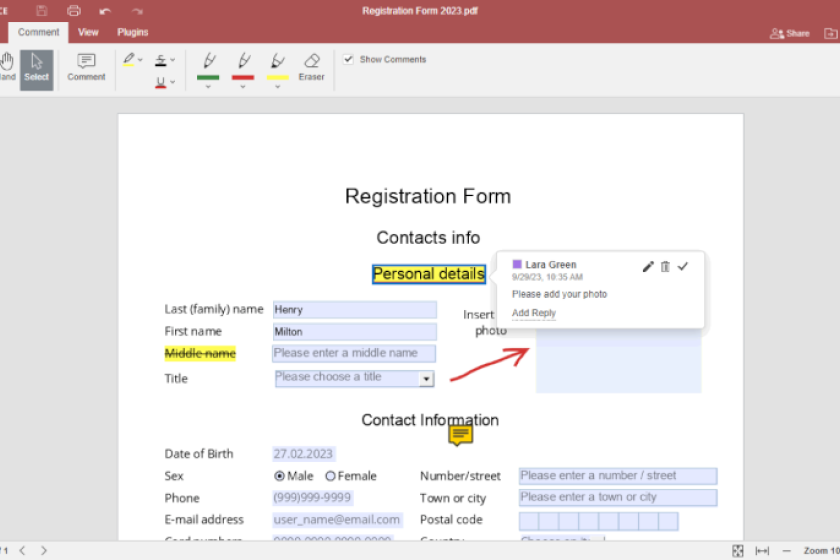Click the open file location icon
The width and height of the screenshot is (840, 560).
(x=830, y=33)
